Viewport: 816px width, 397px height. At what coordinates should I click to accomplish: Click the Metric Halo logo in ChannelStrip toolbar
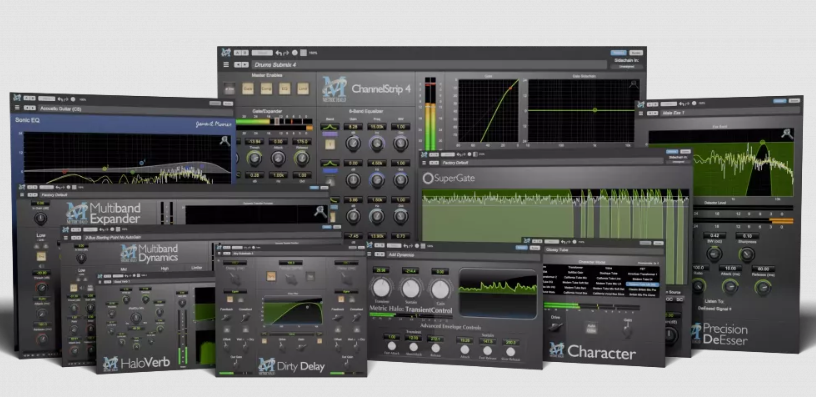(226, 53)
